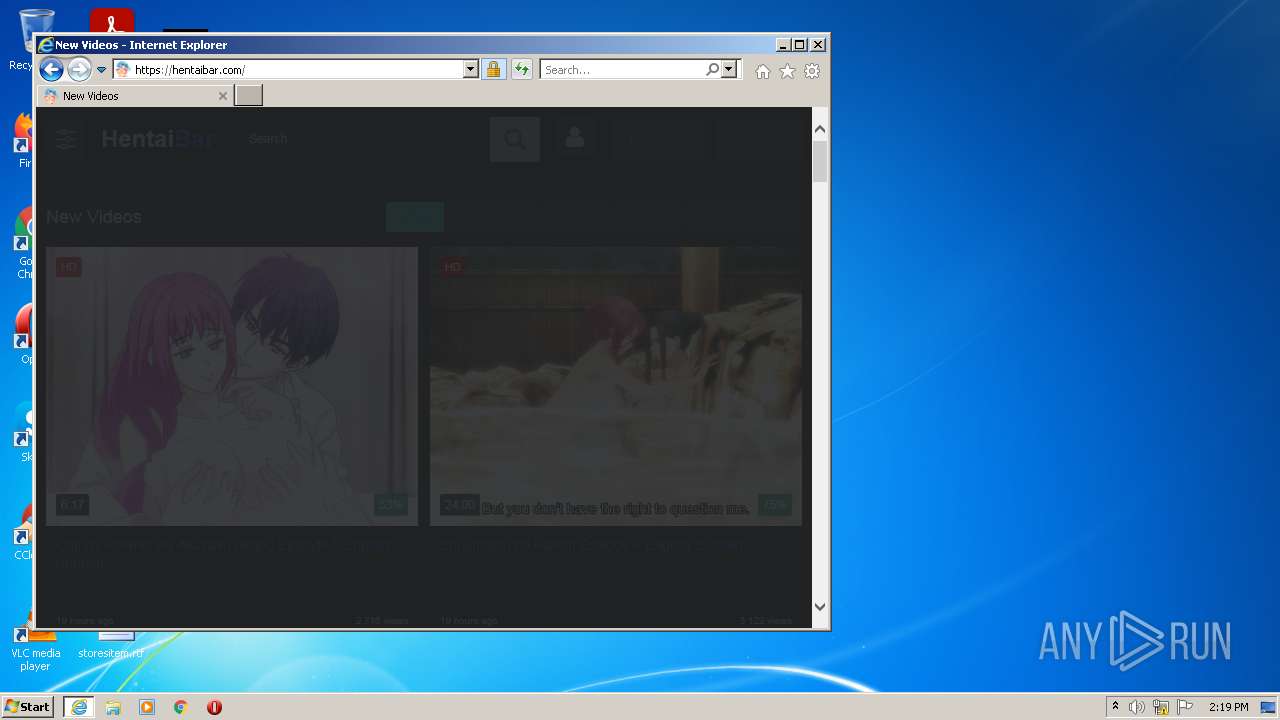The height and width of the screenshot is (720, 1280).
Task: Click the page scrollbar up arrow
Action: (820, 129)
